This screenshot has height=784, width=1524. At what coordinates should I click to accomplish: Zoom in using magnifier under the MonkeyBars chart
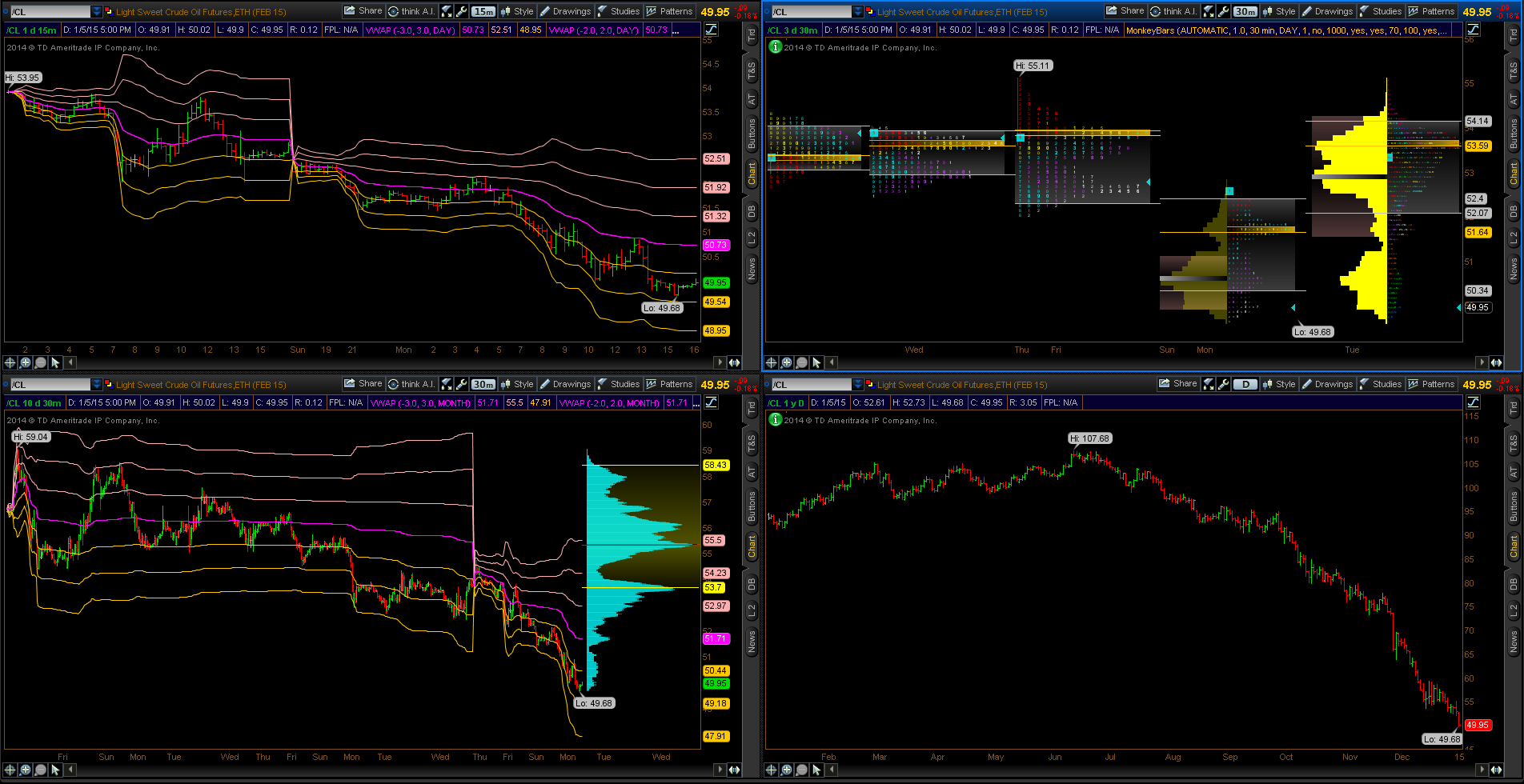pyautogui.click(x=787, y=362)
